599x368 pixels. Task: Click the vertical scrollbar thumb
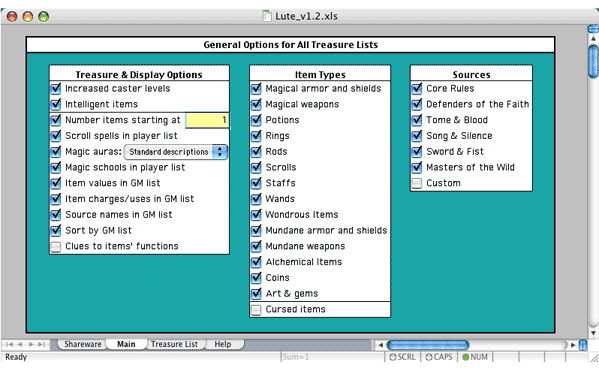[593, 61]
